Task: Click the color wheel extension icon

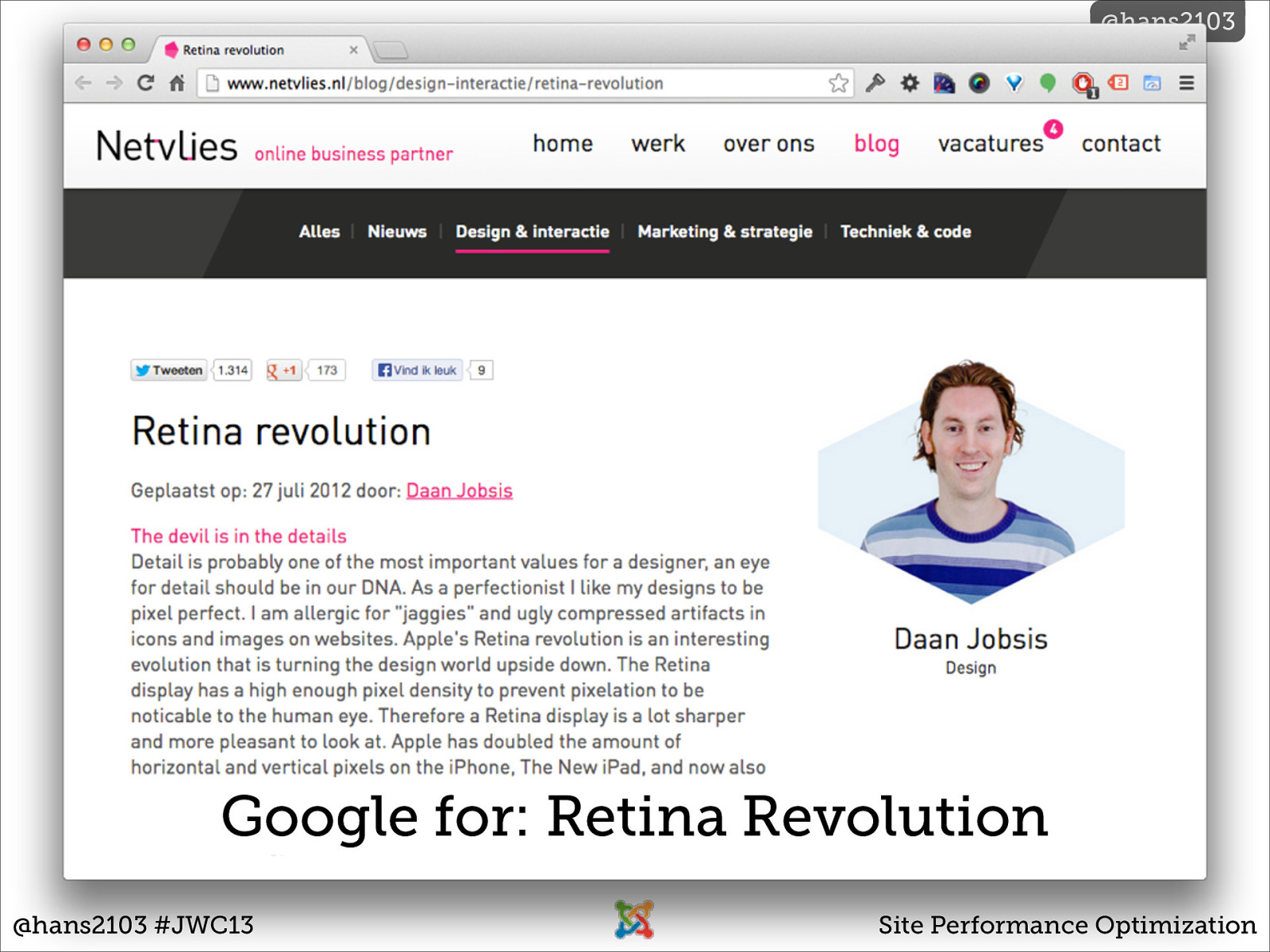Action: pyautogui.click(x=979, y=83)
